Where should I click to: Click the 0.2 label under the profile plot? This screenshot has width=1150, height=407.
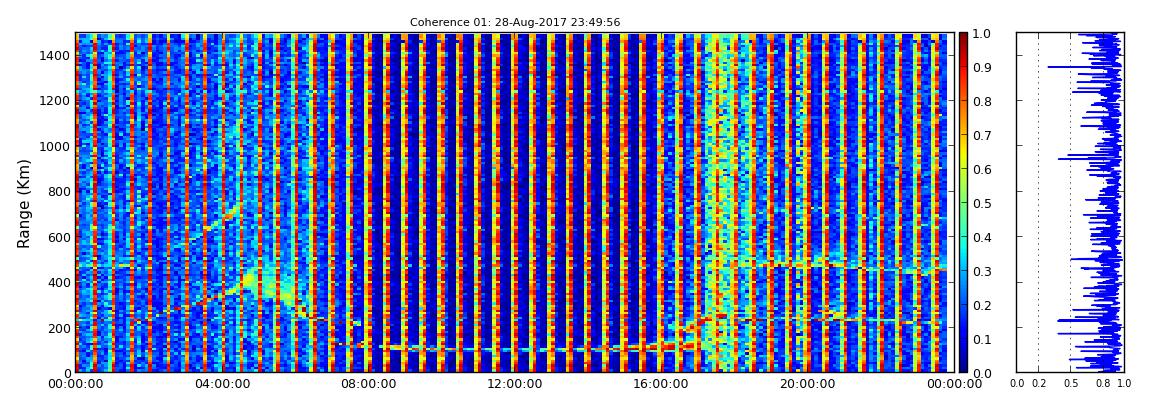pos(1039,384)
